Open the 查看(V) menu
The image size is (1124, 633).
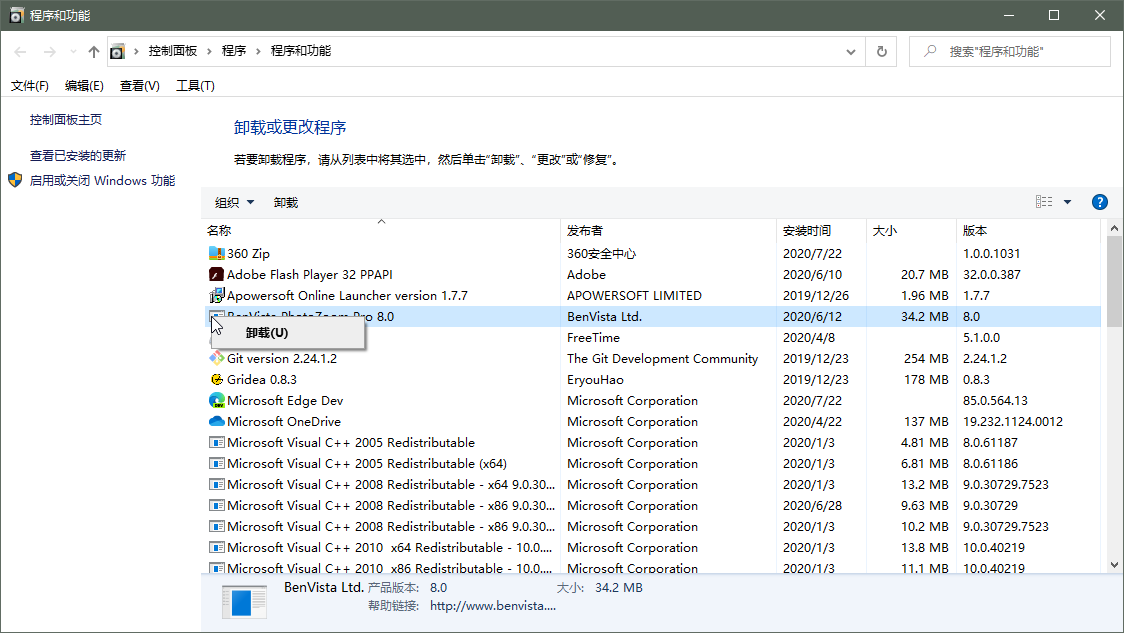[139, 86]
